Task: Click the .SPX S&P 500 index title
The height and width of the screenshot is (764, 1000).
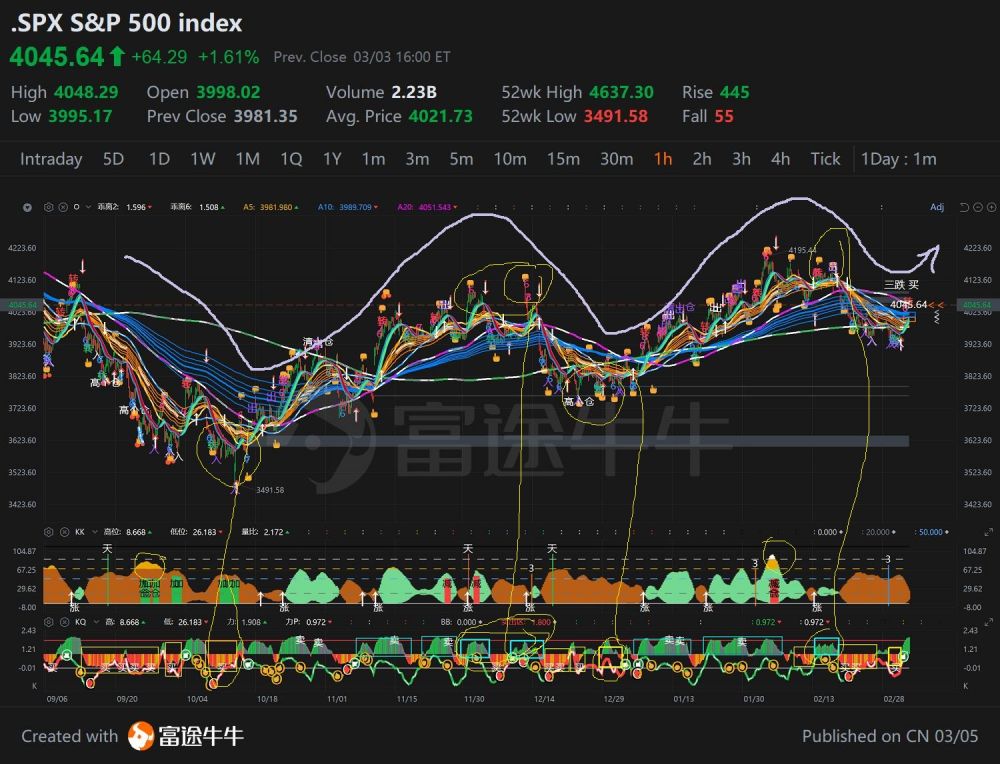Action: click(x=126, y=24)
